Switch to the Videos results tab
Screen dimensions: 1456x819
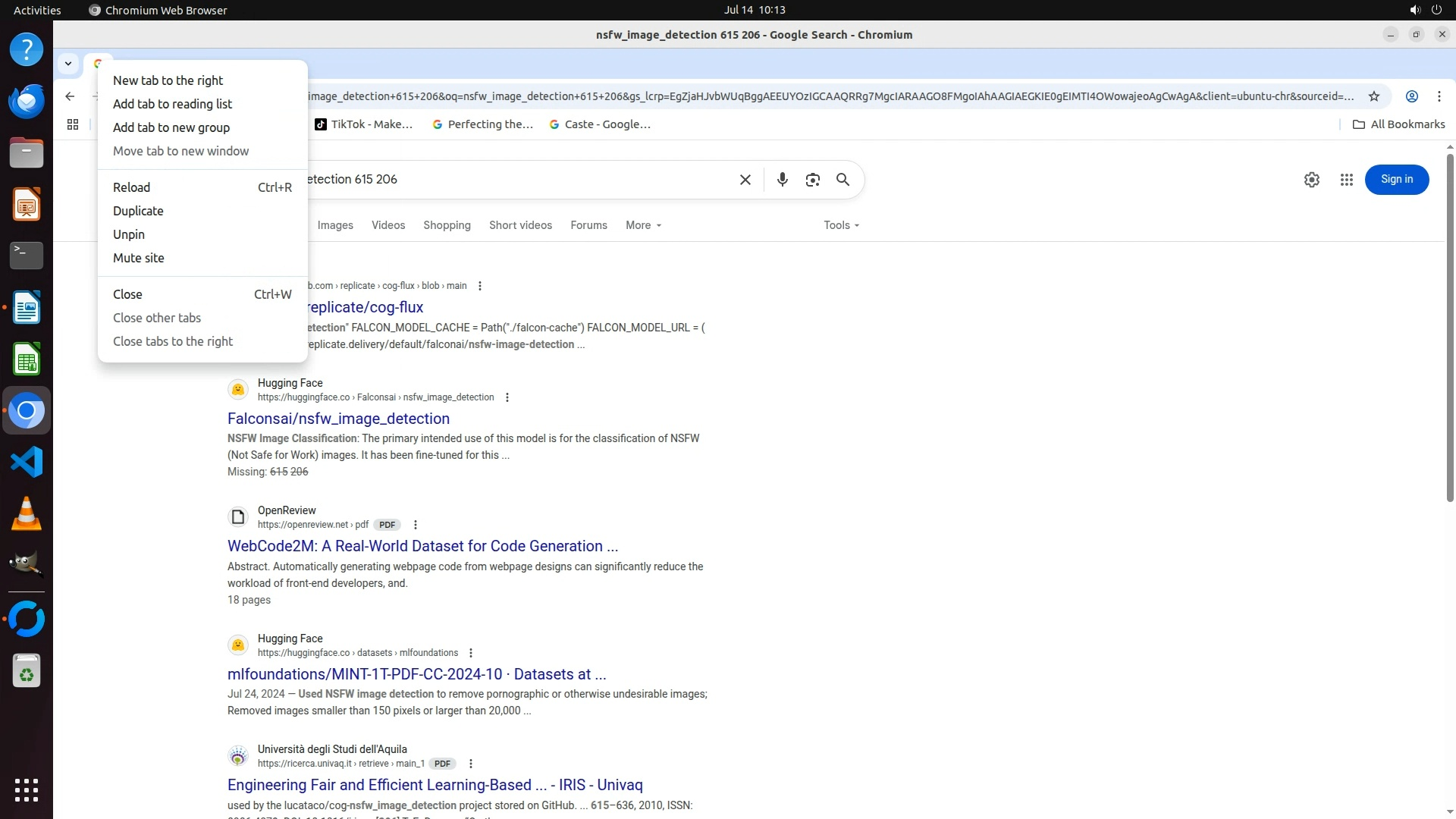388,225
